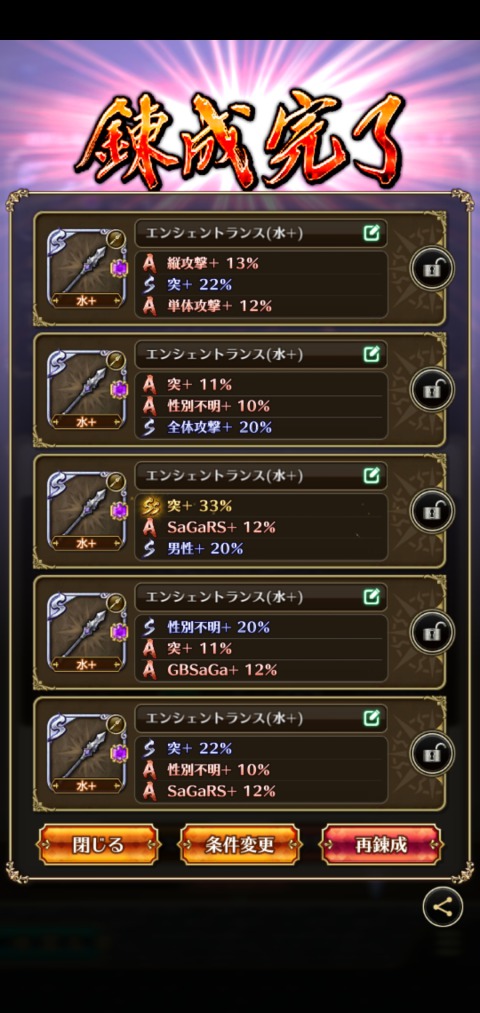Screen dimensions: 480x1013
Task: Toggle lock on third lance with 突+ 33%
Action: pyautogui.click(x=432, y=511)
